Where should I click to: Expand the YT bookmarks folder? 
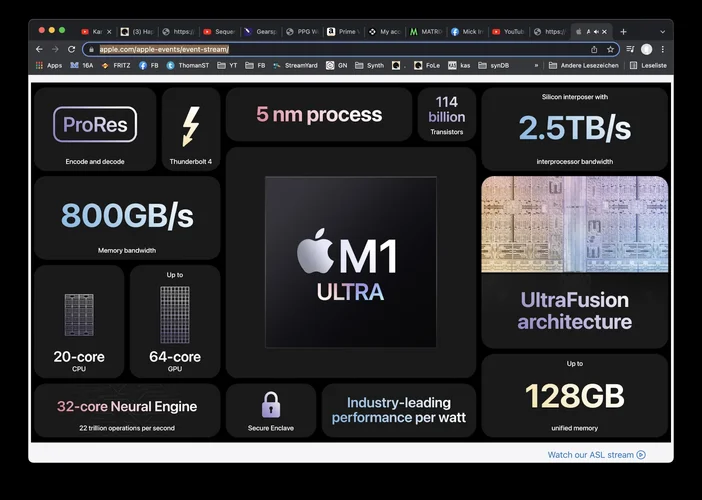(x=227, y=65)
